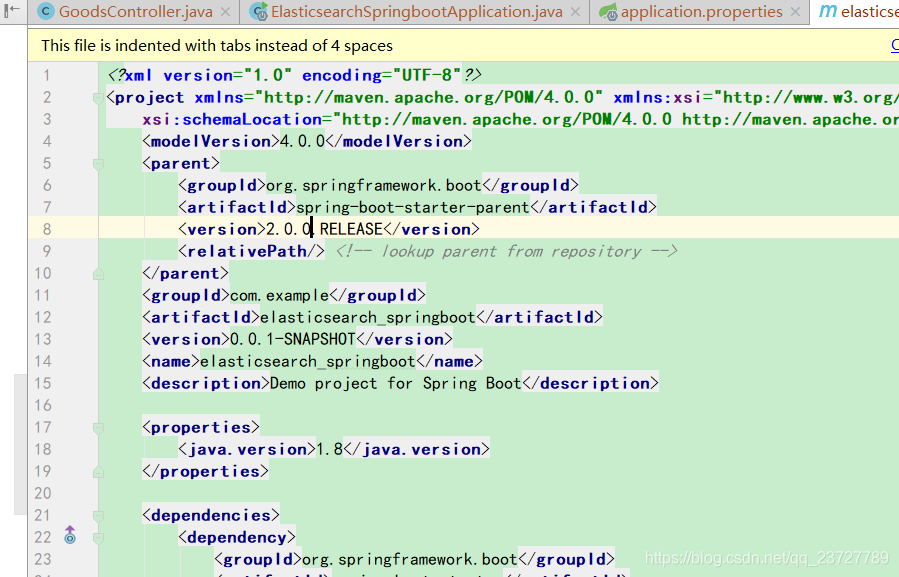This screenshot has width=899, height=577.
Task: Click org.springframework.boot groupId on line 23
Action: click(409, 559)
